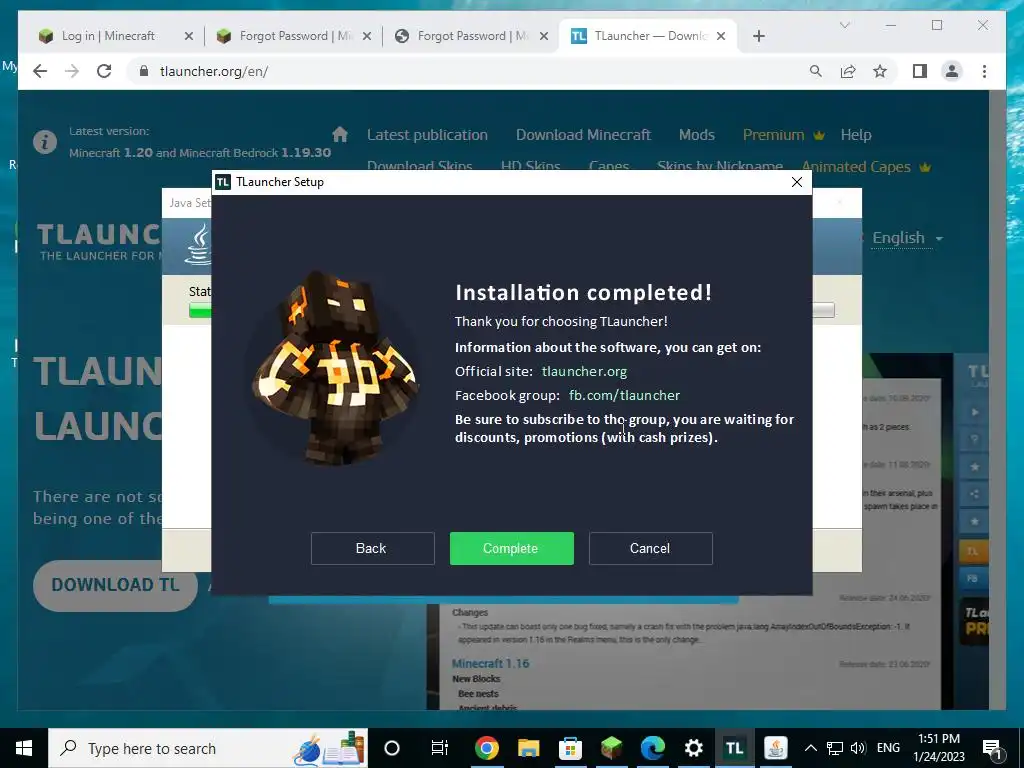The height and width of the screenshot is (768, 1024).
Task: Click the page vertical scrollbar
Action: pyautogui.click(x=997, y=400)
